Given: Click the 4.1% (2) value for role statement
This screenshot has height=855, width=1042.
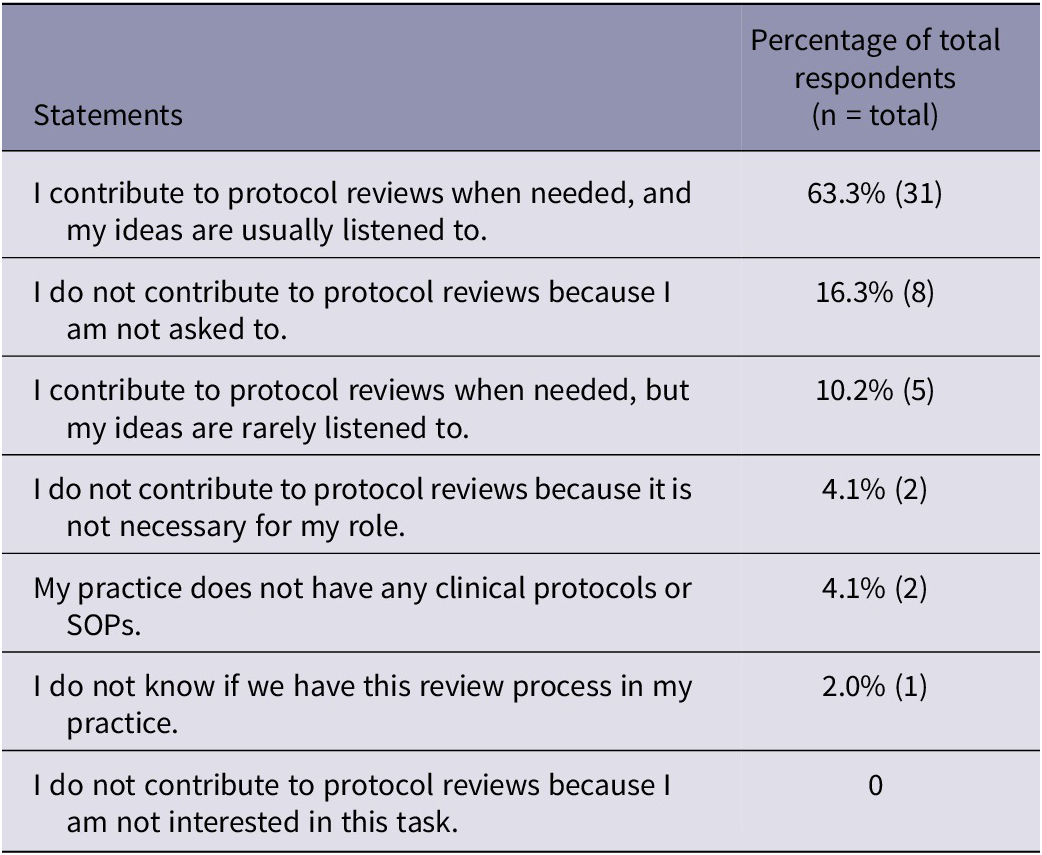Looking at the screenshot, I should [x=875, y=490].
